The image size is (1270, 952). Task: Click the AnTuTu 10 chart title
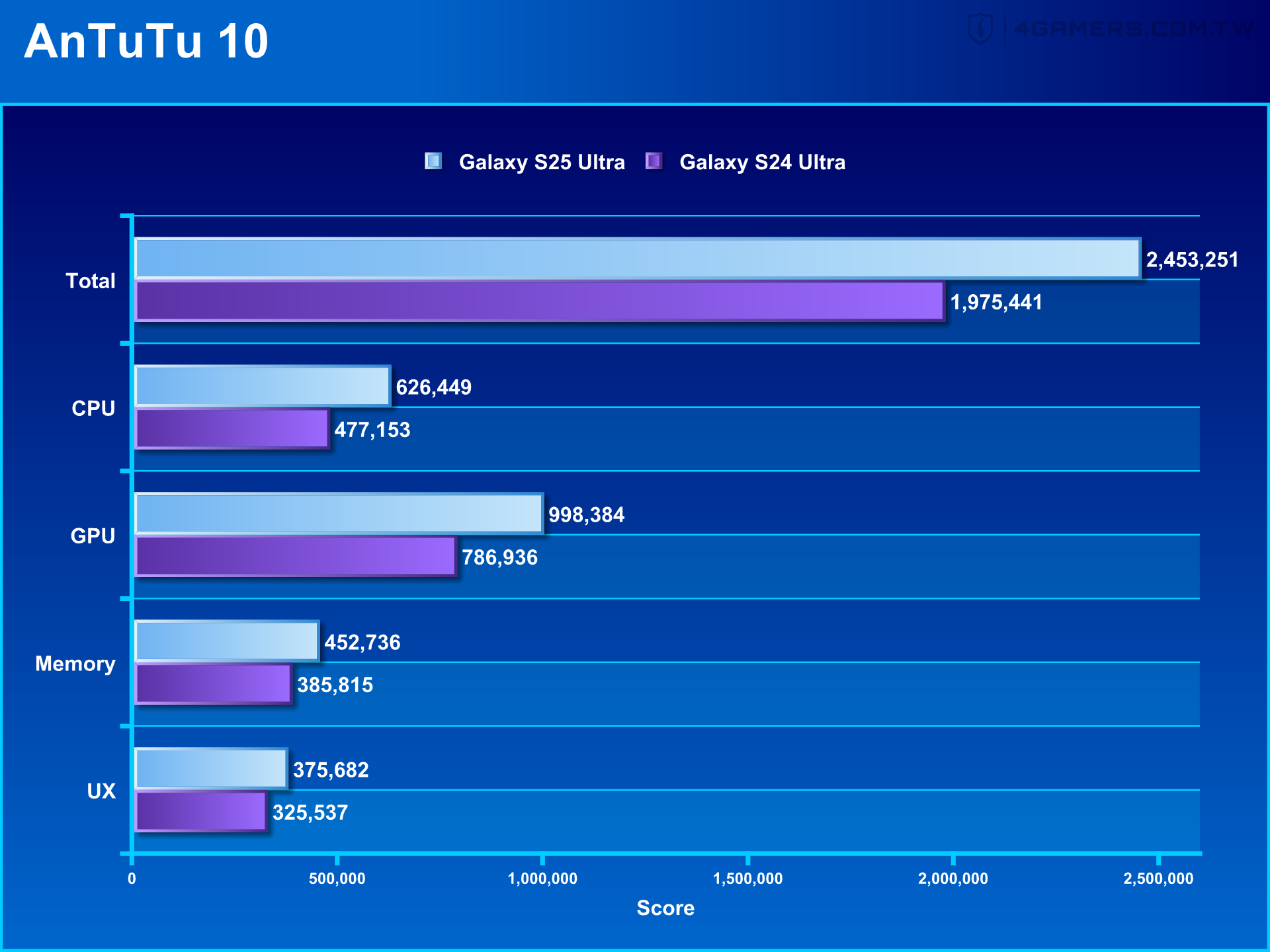pyautogui.click(x=146, y=41)
